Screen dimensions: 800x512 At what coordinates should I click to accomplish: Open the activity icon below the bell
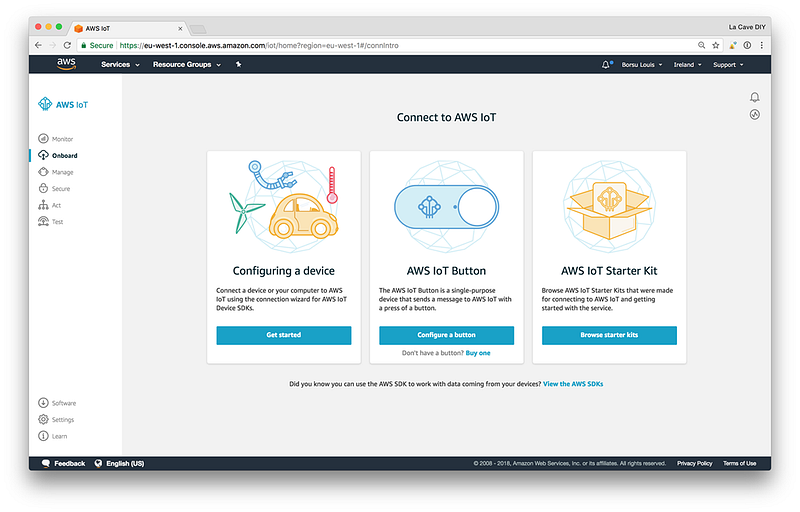tap(755, 114)
